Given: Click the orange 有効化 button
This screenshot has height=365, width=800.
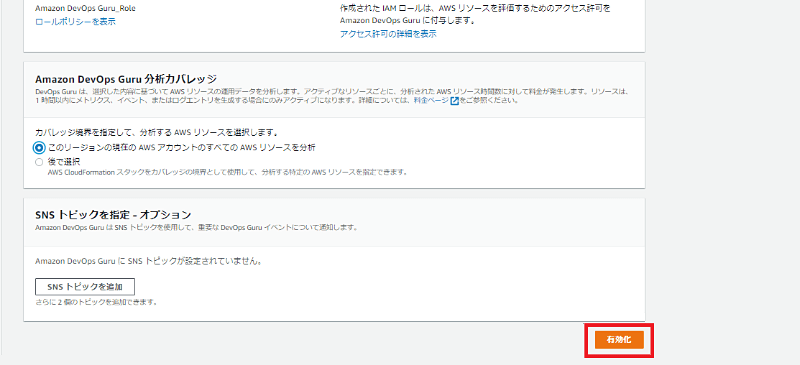Looking at the screenshot, I should pos(619,340).
